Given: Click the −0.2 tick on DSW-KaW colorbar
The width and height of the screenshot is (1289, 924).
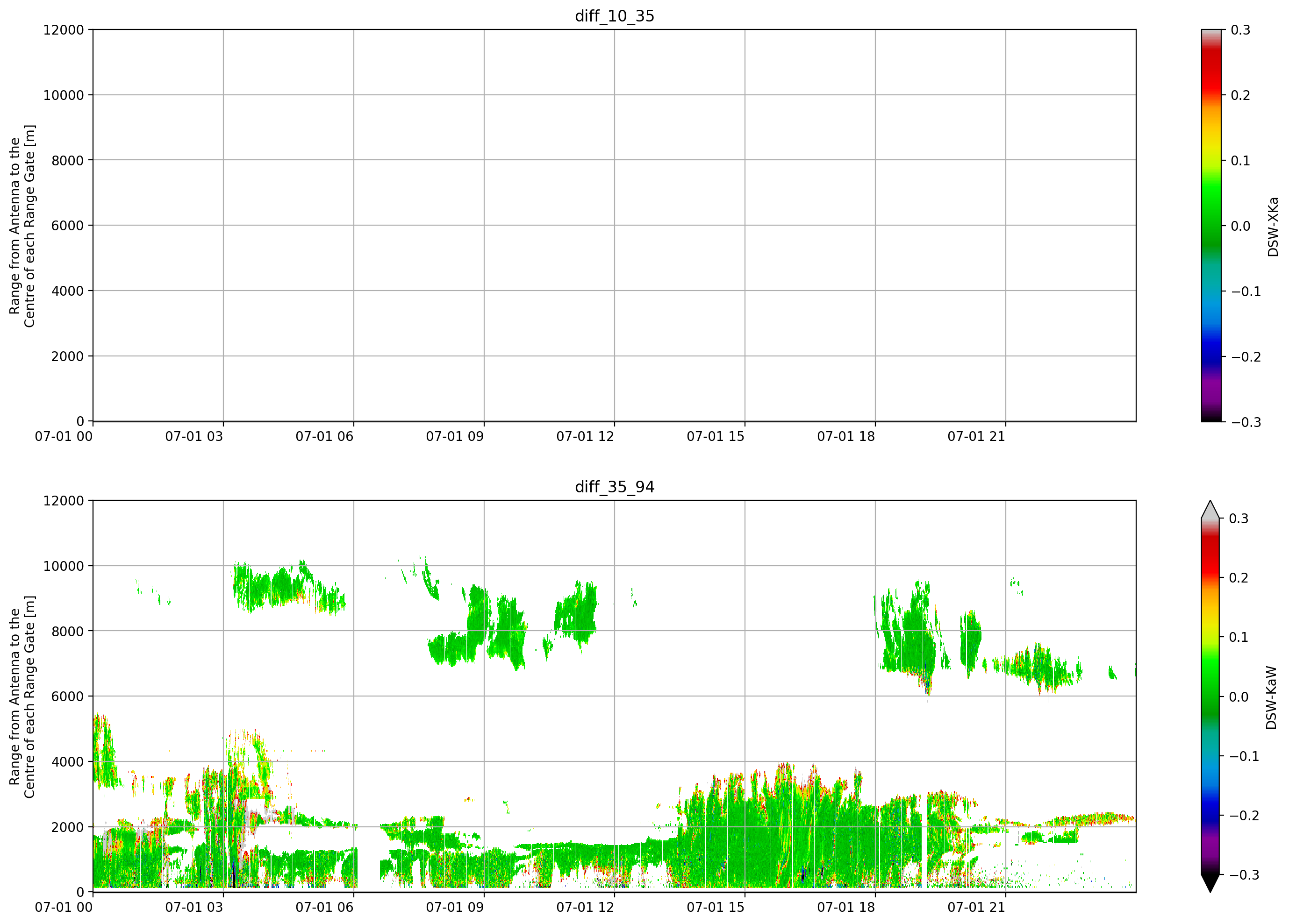Looking at the screenshot, I should tap(1244, 815).
